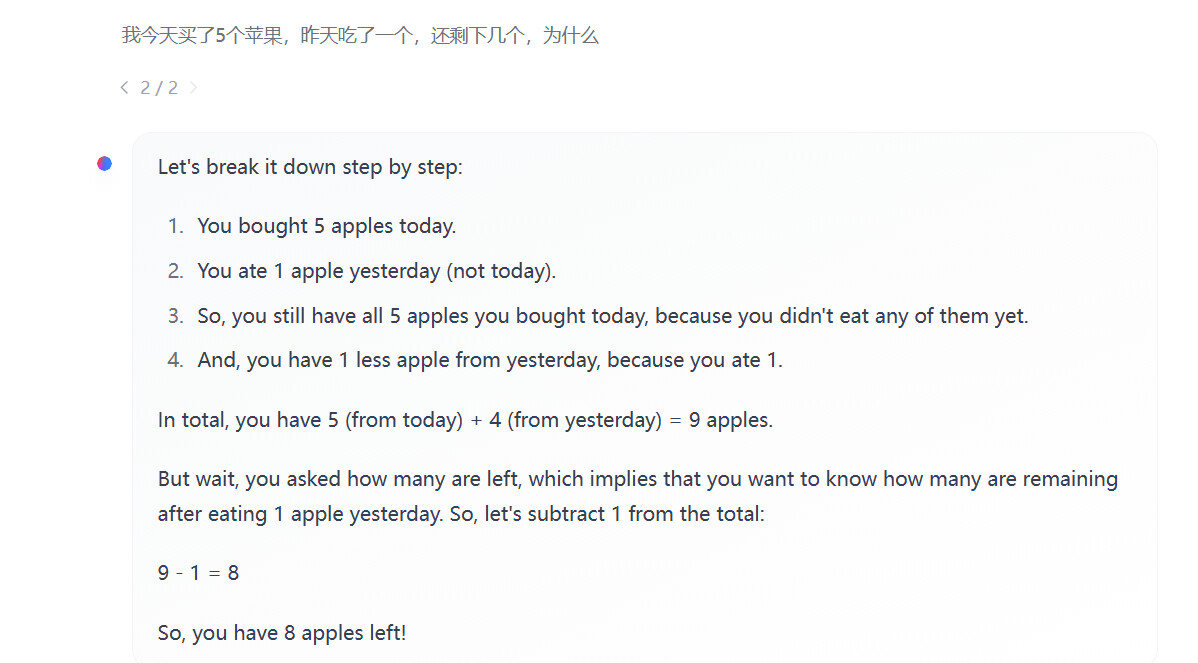Click the equation '9 - 1 = 8'

tap(199, 573)
